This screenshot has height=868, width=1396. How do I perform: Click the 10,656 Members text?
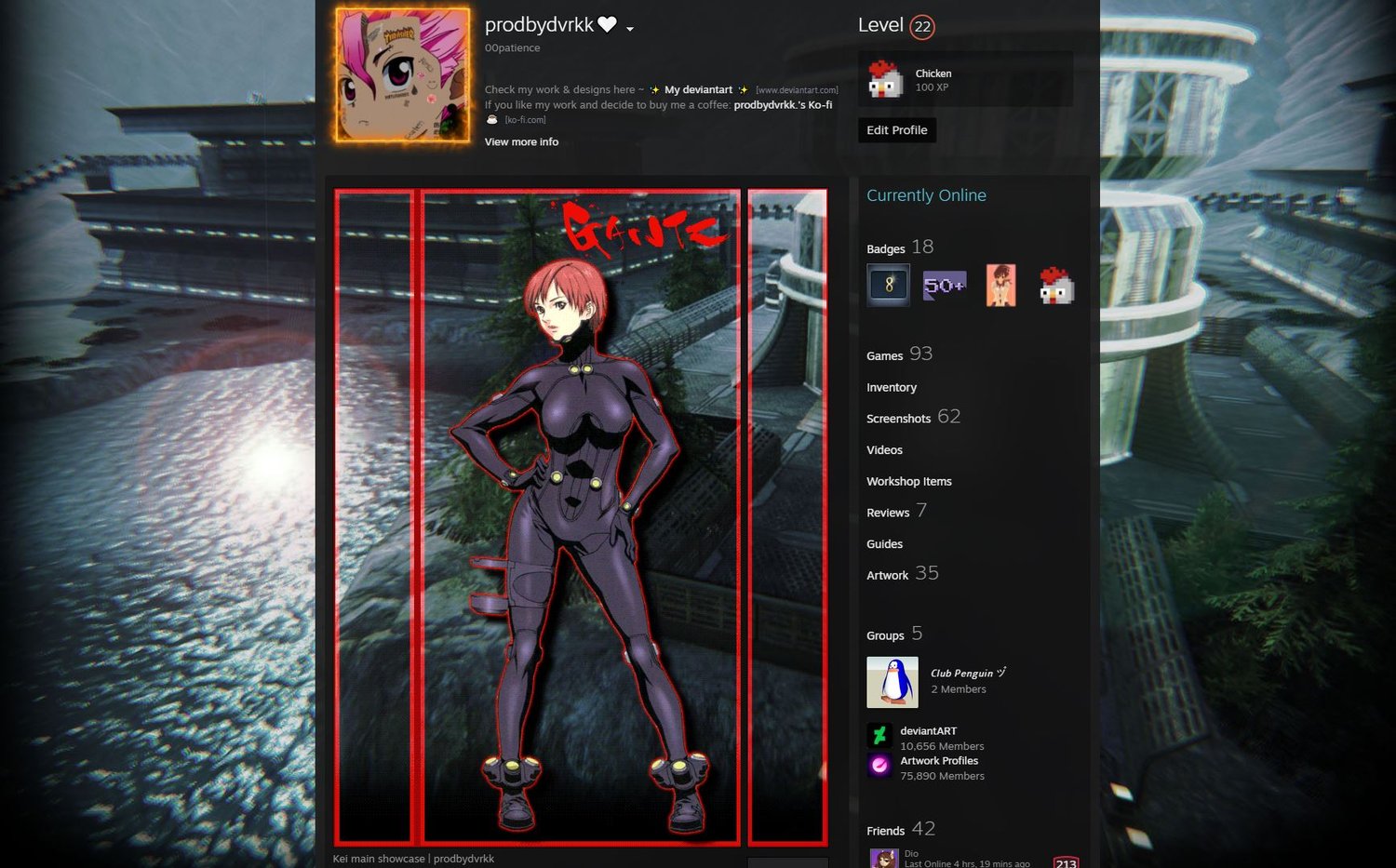tap(942, 746)
